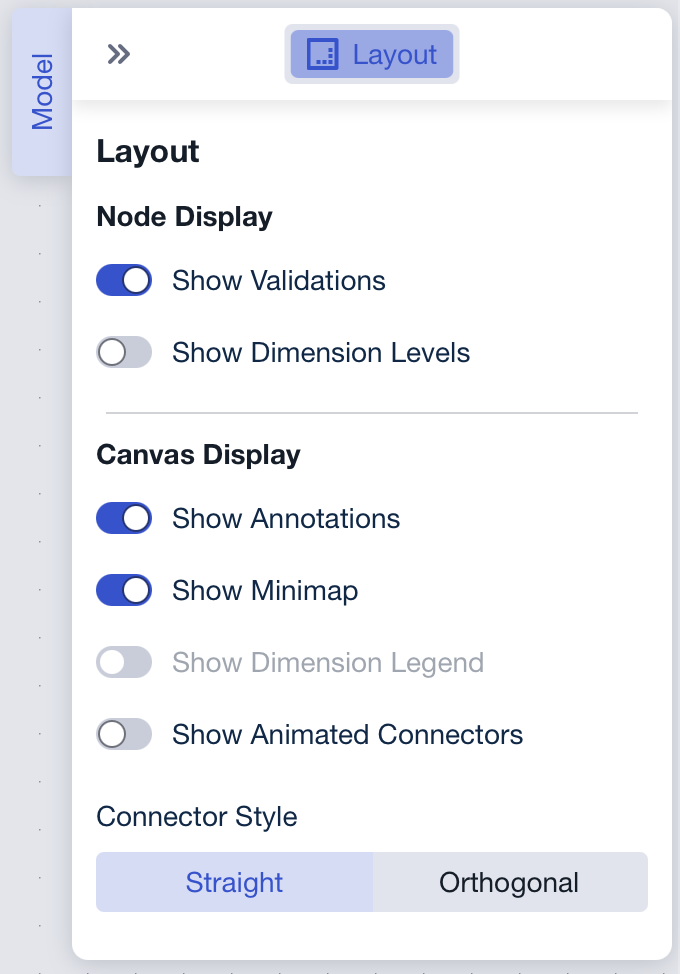The image size is (680, 974).
Task: Select Orthogonal connector style
Action: click(509, 882)
